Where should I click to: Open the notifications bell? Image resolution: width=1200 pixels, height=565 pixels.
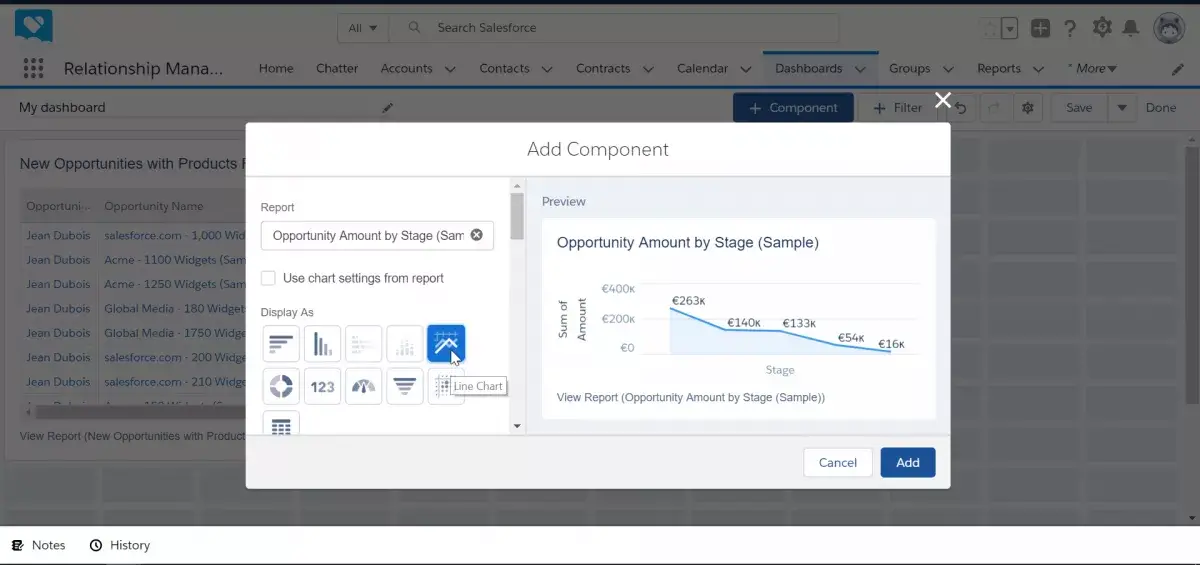pos(1131,28)
